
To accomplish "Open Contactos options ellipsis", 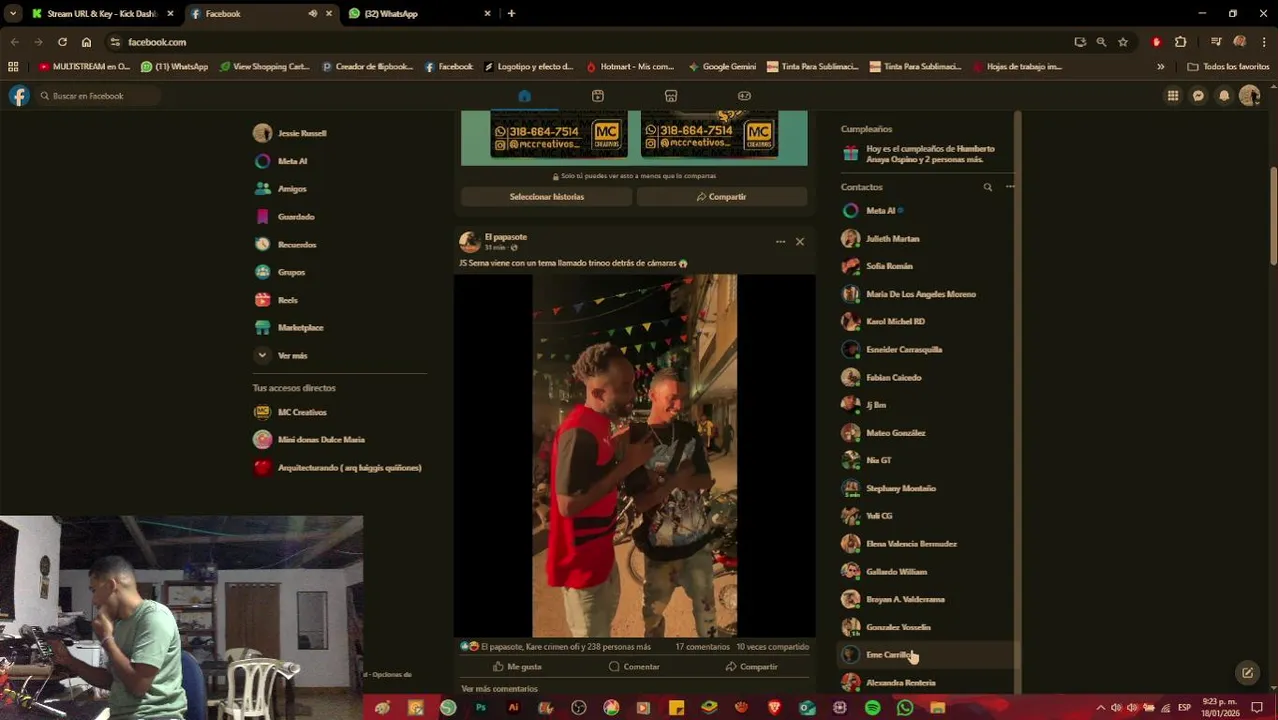I will 1010,187.
